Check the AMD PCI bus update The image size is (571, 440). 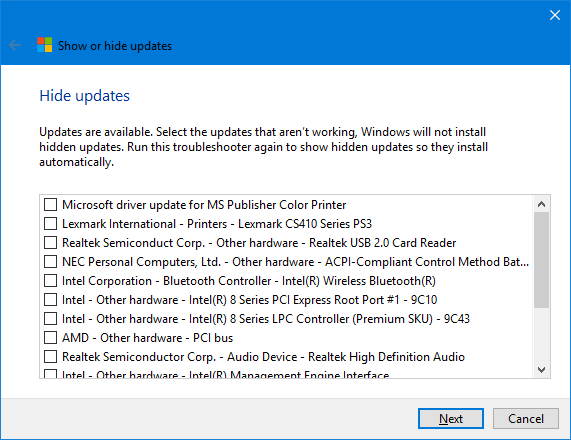pyautogui.click(x=50, y=338)
